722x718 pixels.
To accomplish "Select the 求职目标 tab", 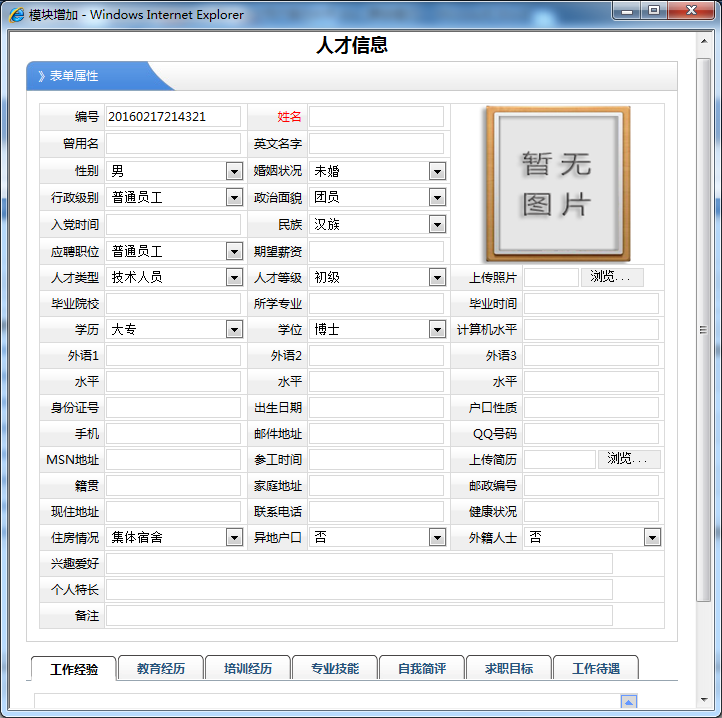I will click(508, 669).
